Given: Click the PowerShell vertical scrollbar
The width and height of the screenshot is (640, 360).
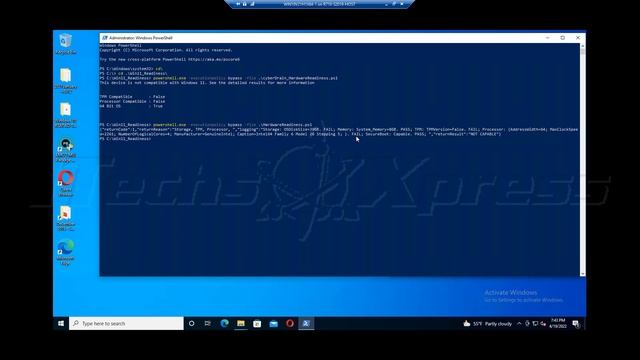Looking at the screenshot, I should click(x=582, y=160).
